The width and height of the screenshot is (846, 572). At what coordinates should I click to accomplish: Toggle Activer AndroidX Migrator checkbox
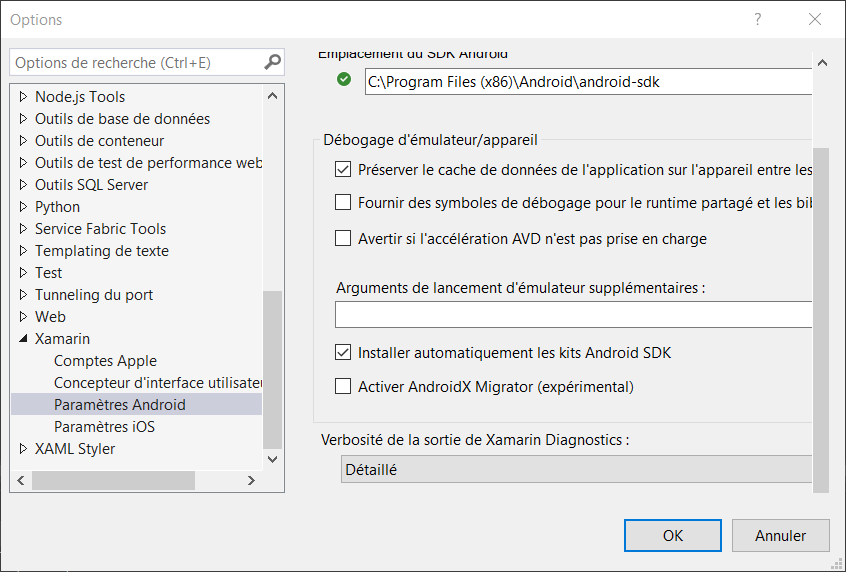coord(343,387)
